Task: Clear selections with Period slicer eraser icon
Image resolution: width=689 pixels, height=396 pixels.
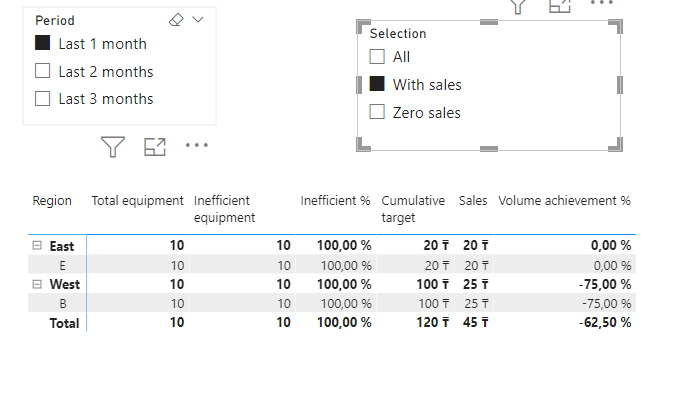Action: point(176,20)
